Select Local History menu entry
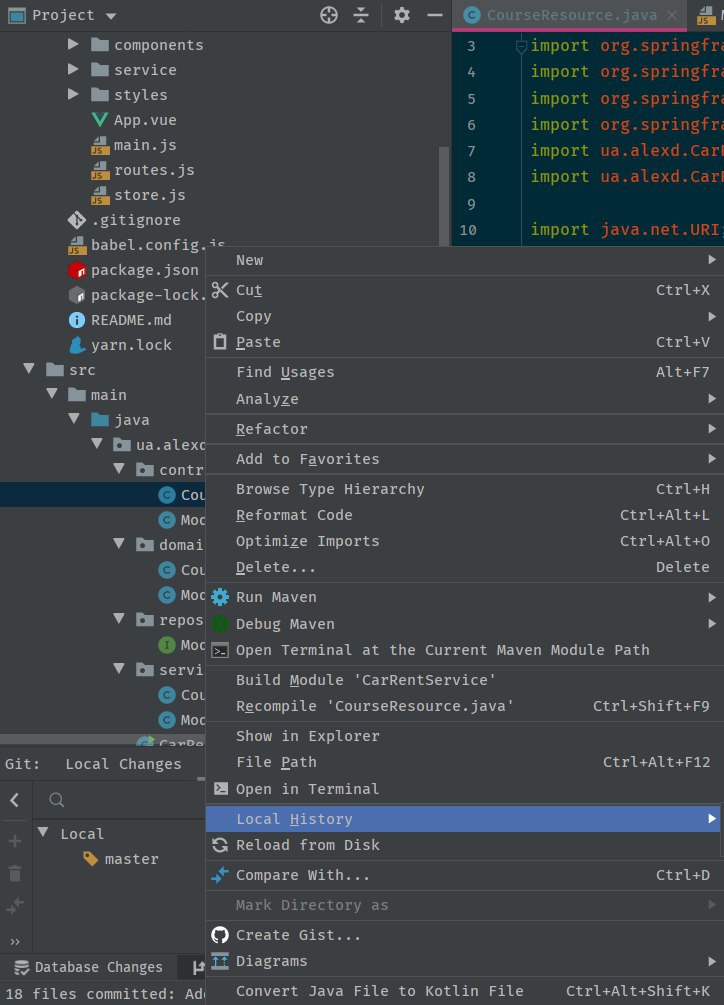 coord(294,819)
